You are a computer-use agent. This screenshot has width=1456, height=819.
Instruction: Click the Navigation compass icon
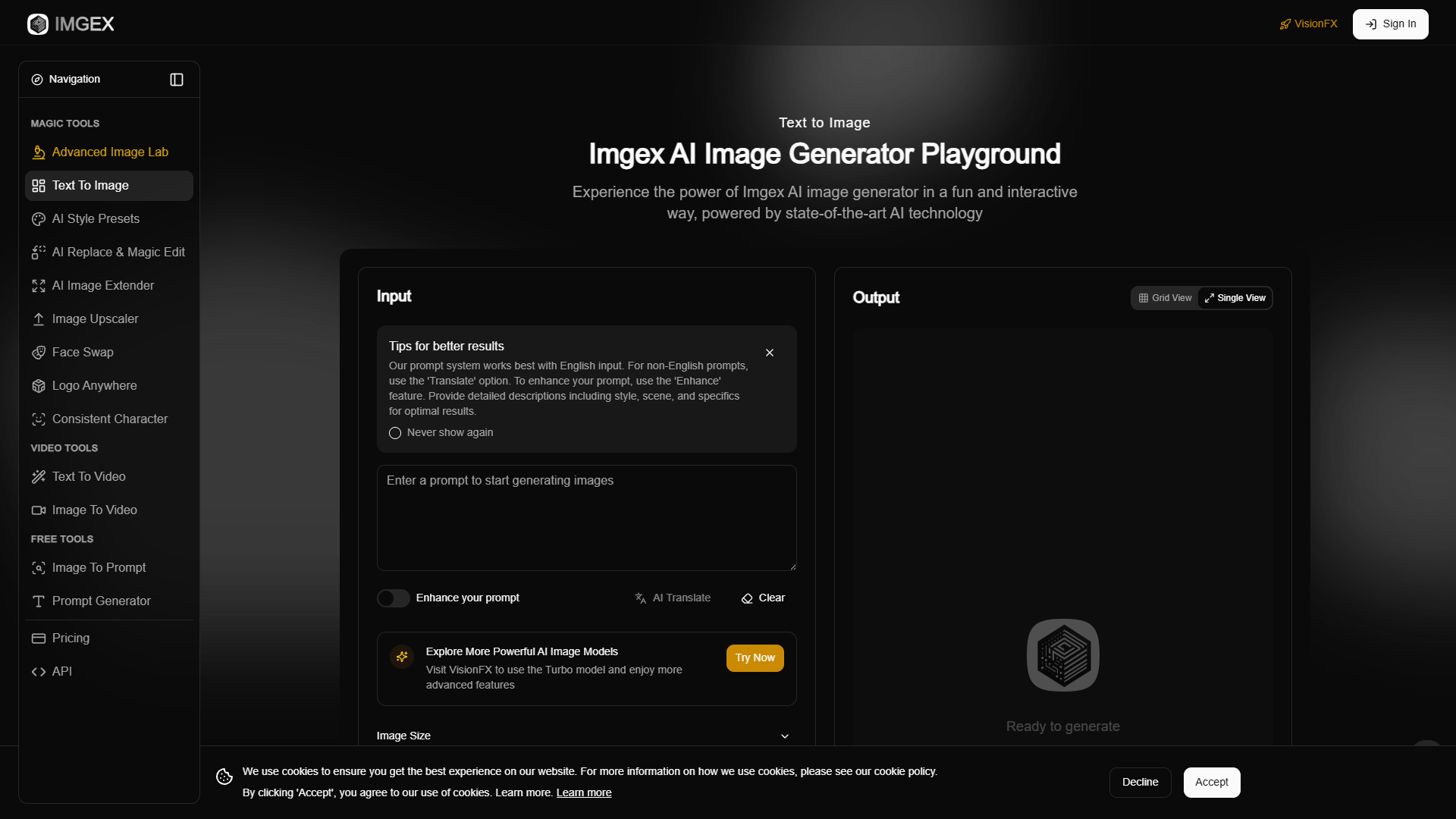pos(37,80)
